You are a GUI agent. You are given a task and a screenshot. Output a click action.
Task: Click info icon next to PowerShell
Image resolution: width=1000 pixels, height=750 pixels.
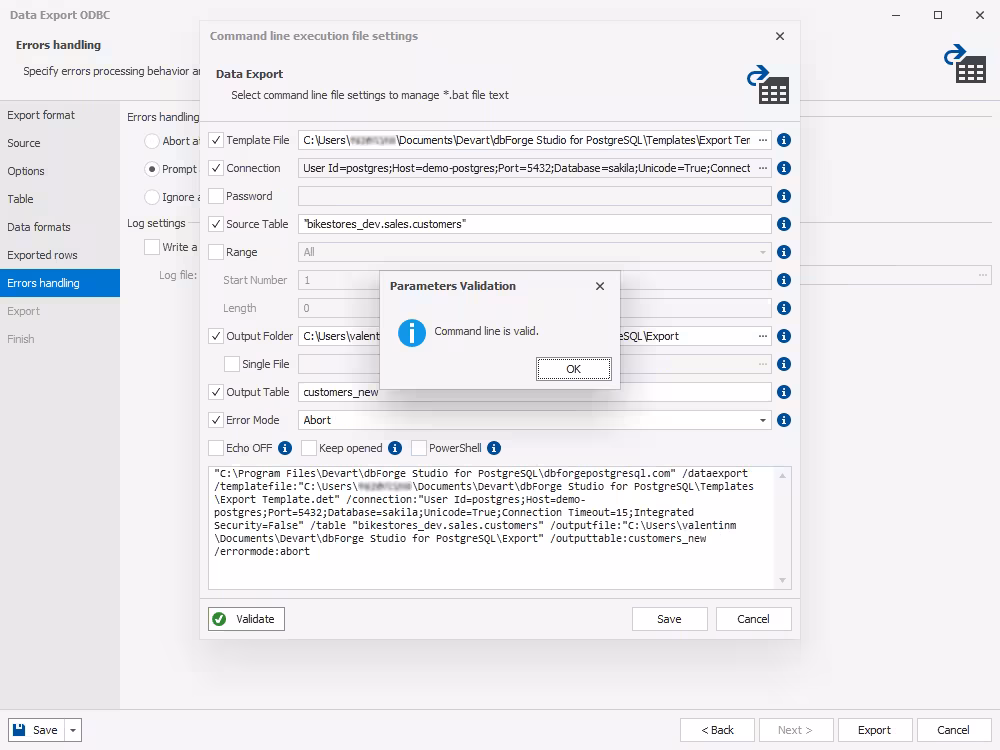494,448
